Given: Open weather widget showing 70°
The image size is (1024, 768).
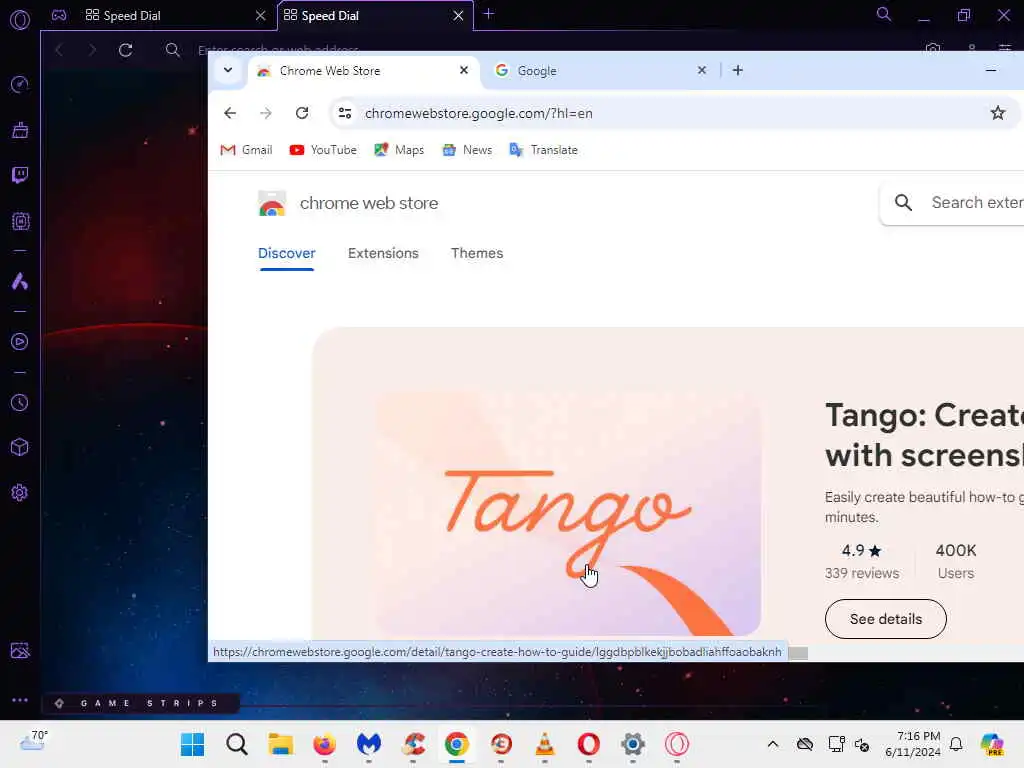Looking at the screenshot, I should click(33, 741).
